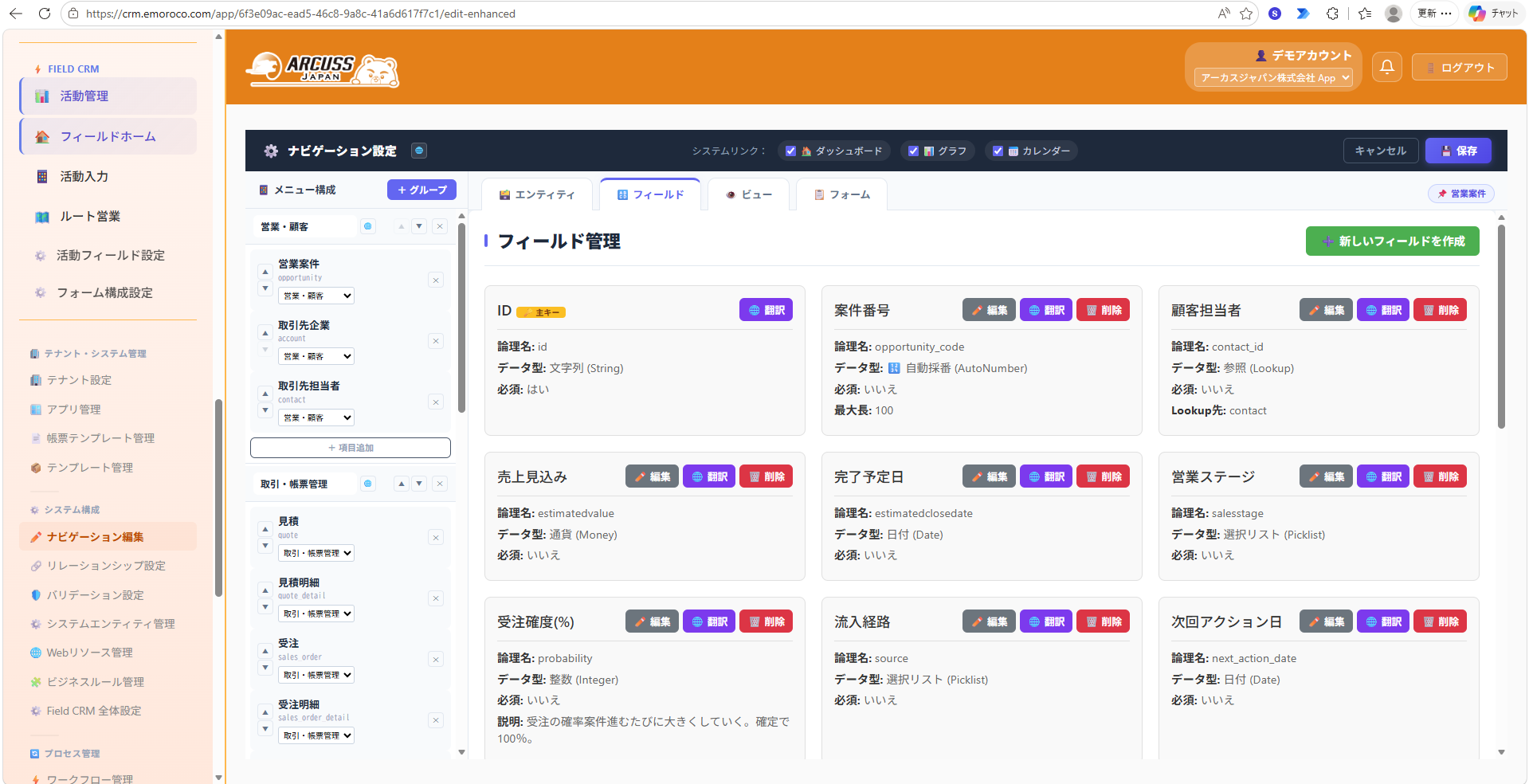Move 営業案件 item down
Image resolution: width=1529 pixels, height=784 pixels.
(265, 288)
